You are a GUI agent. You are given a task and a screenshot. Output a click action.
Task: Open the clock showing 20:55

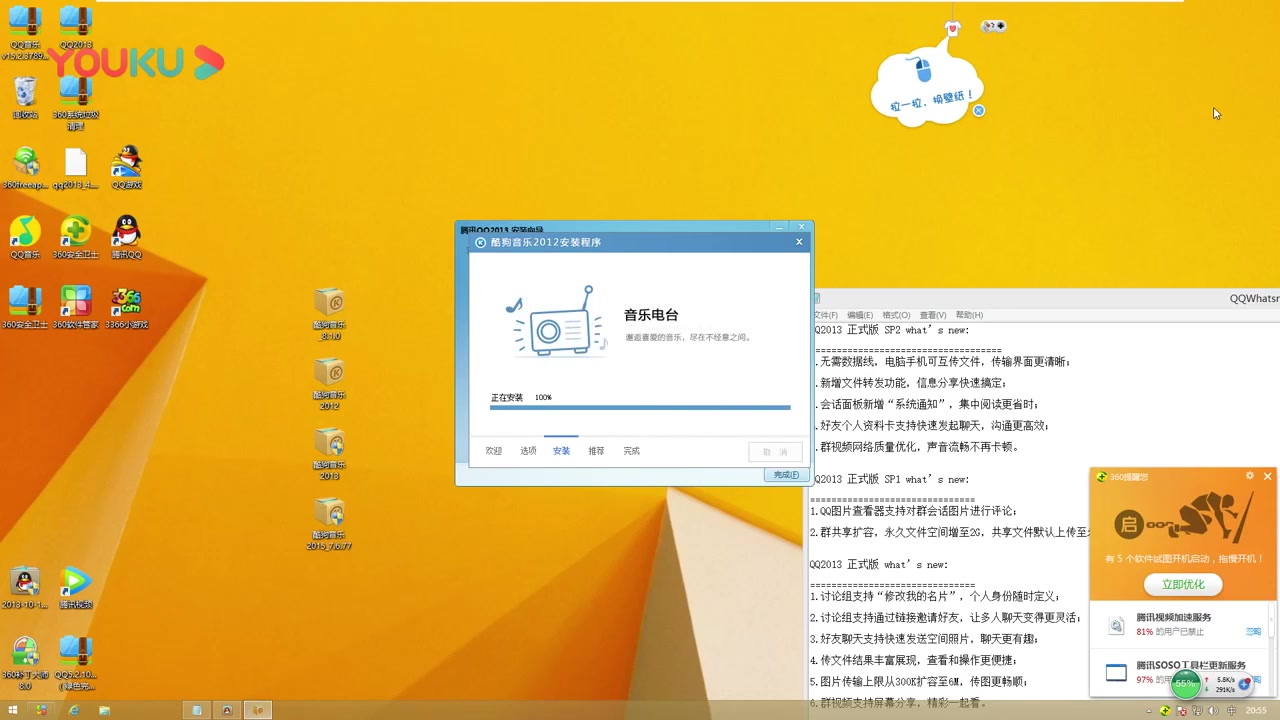click(1256, 711)
